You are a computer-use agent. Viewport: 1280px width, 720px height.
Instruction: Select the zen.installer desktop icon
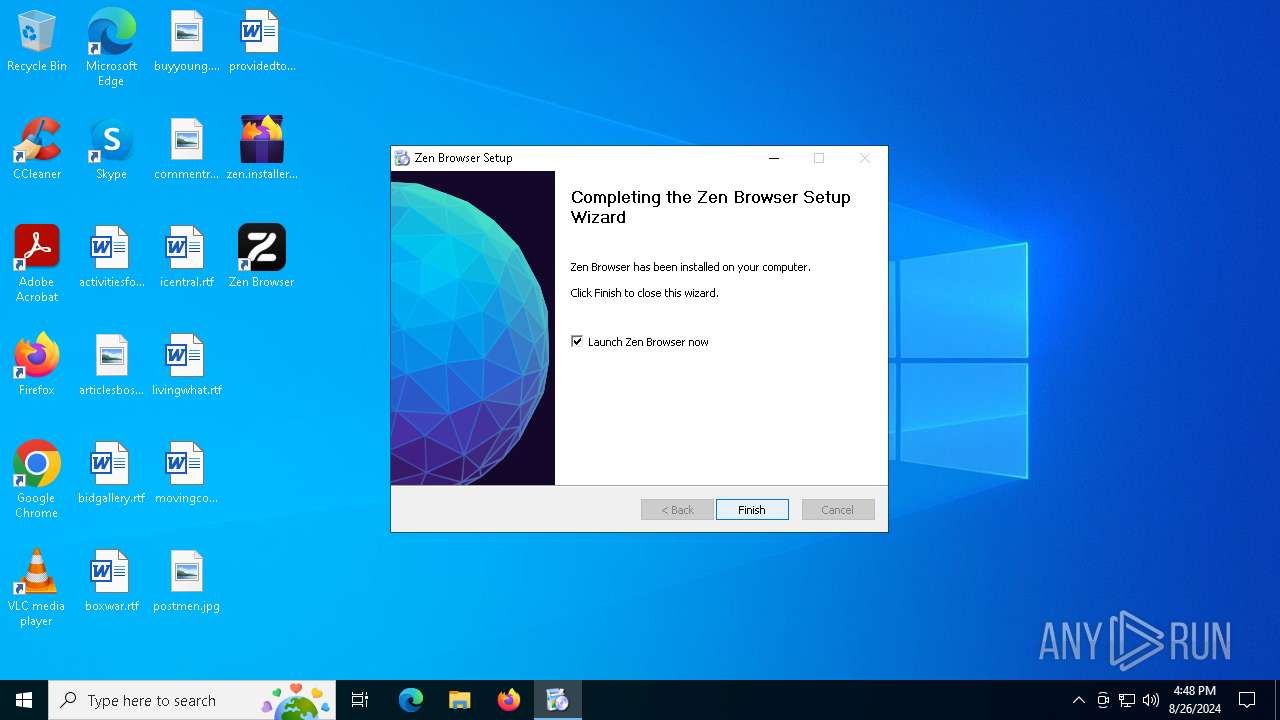coord(262,149)
